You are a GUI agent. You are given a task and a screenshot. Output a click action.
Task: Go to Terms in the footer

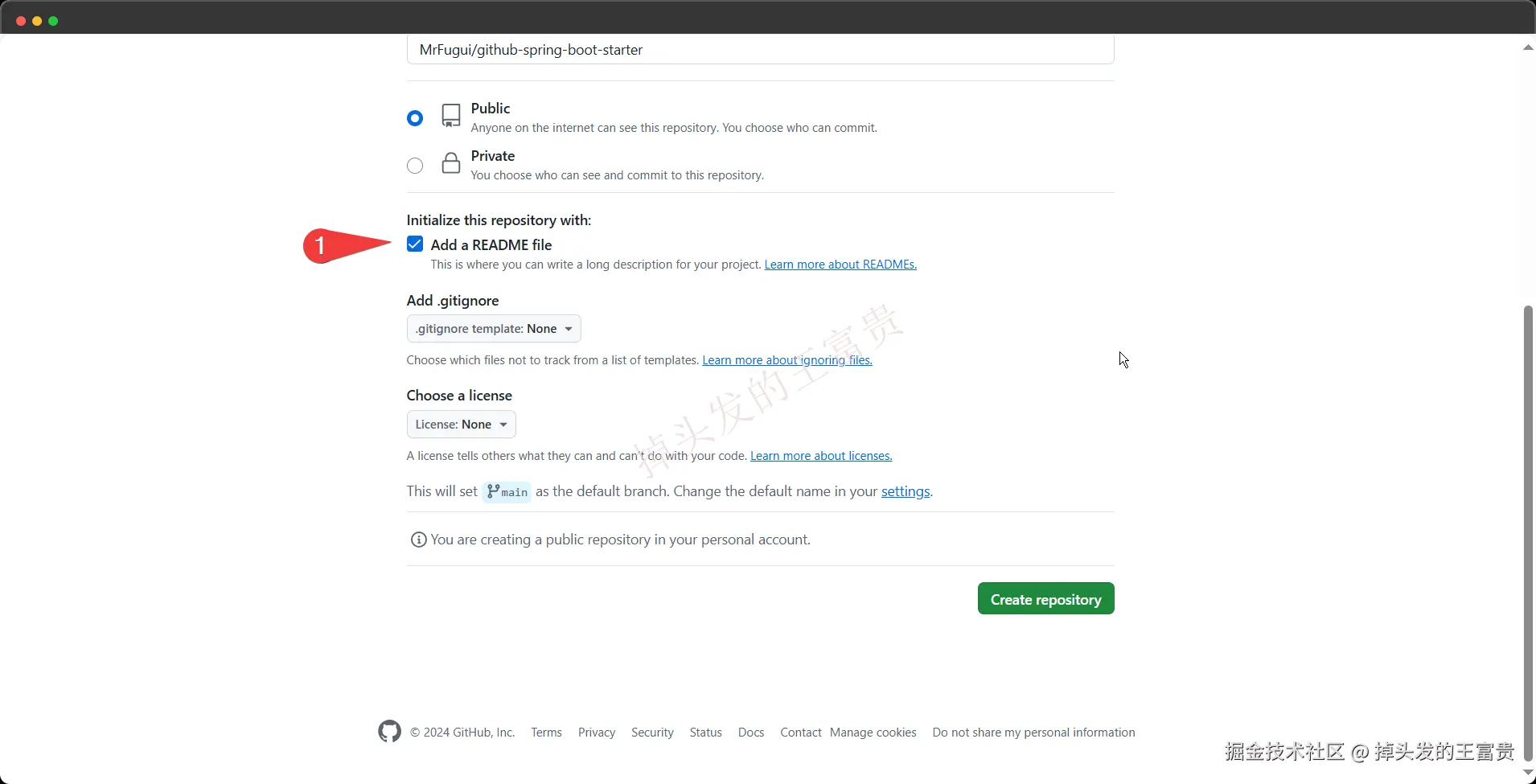(x=546, y=733)
